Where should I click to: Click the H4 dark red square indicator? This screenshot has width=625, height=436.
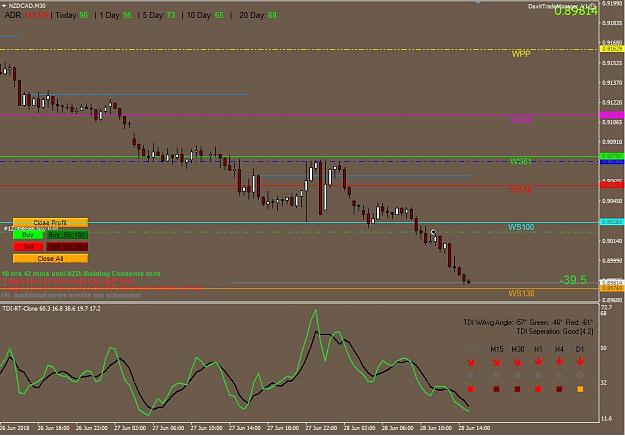pyautogui.click(x=559, y=389)
